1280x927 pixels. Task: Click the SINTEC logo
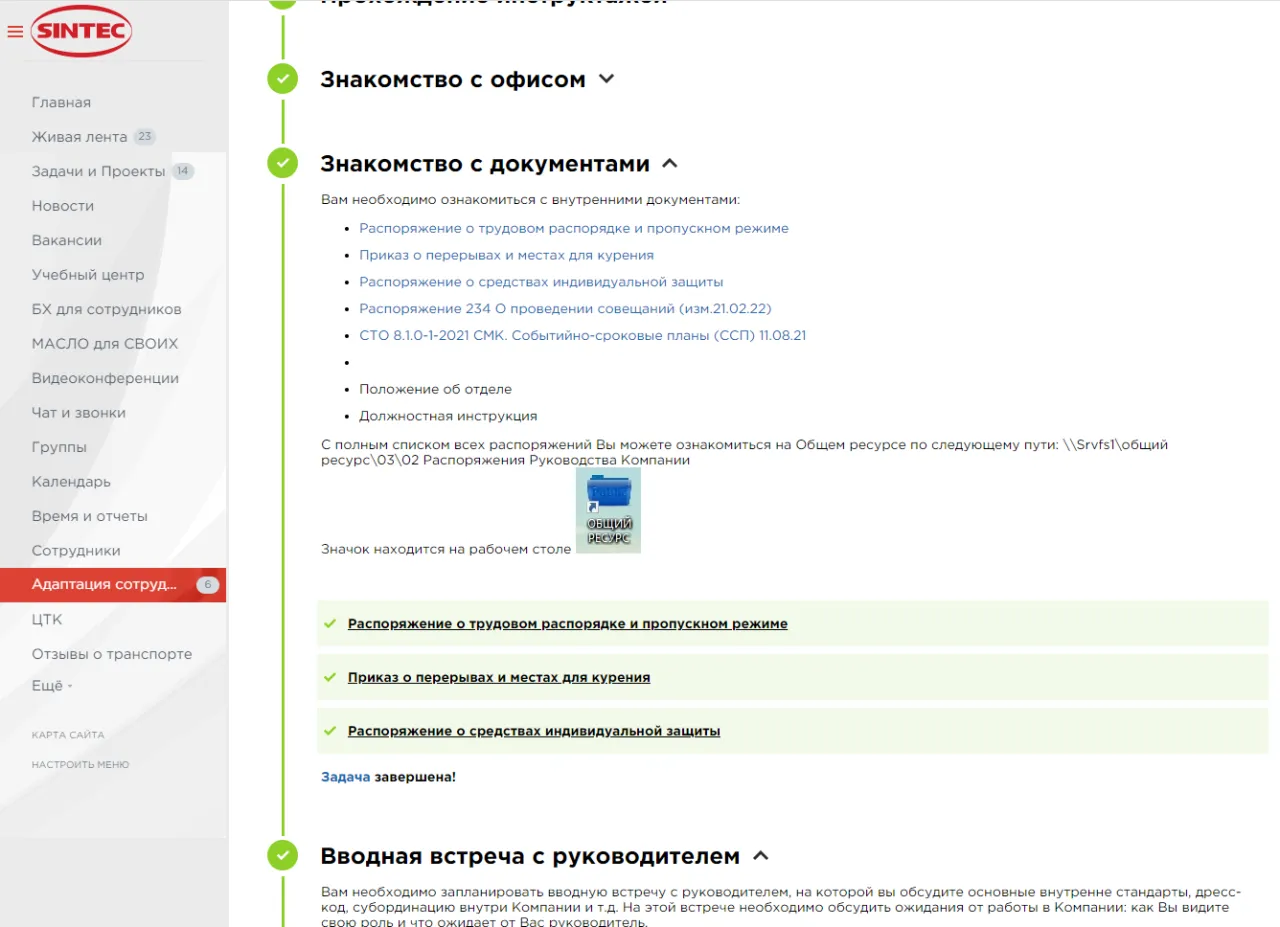[x=81, y=31]
